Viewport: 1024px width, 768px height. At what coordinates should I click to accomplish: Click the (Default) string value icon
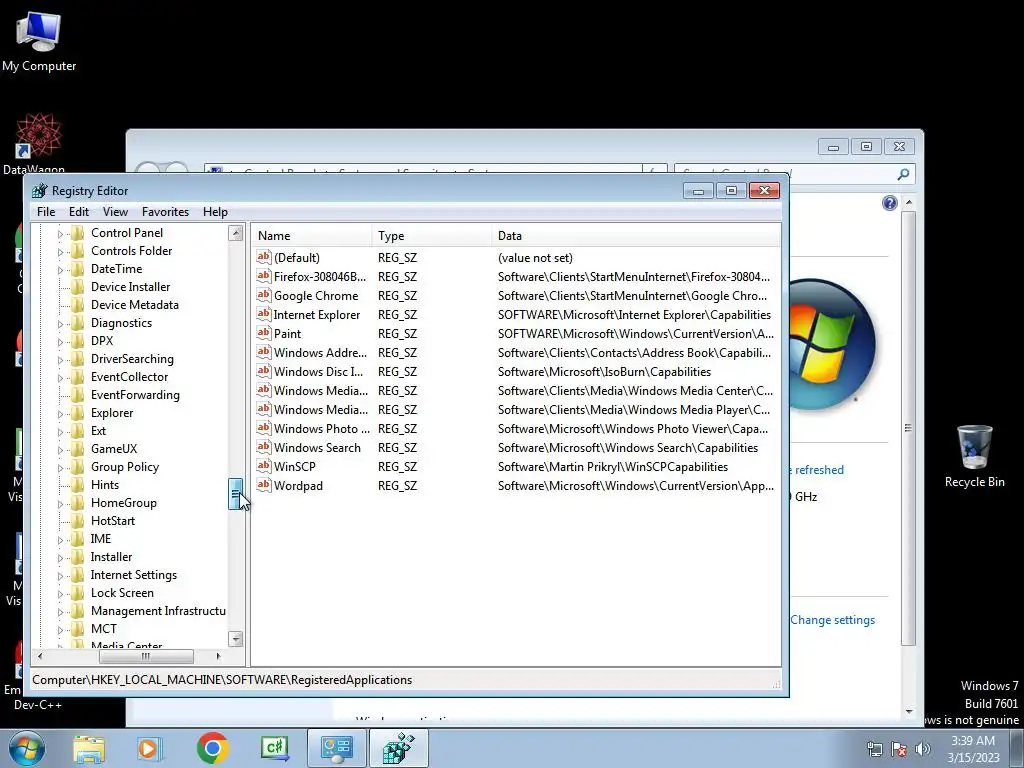click(x=264, y=257)
